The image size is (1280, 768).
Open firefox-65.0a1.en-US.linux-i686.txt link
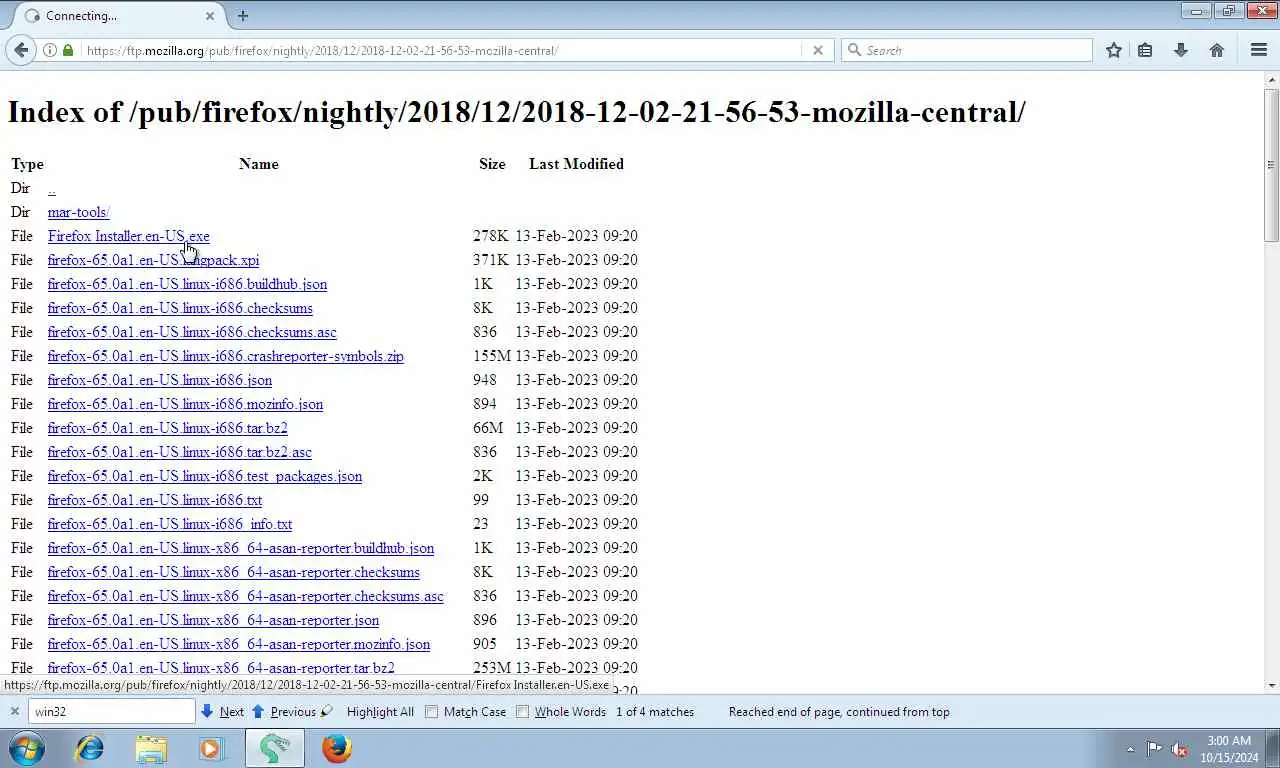(x=154, y=500)
